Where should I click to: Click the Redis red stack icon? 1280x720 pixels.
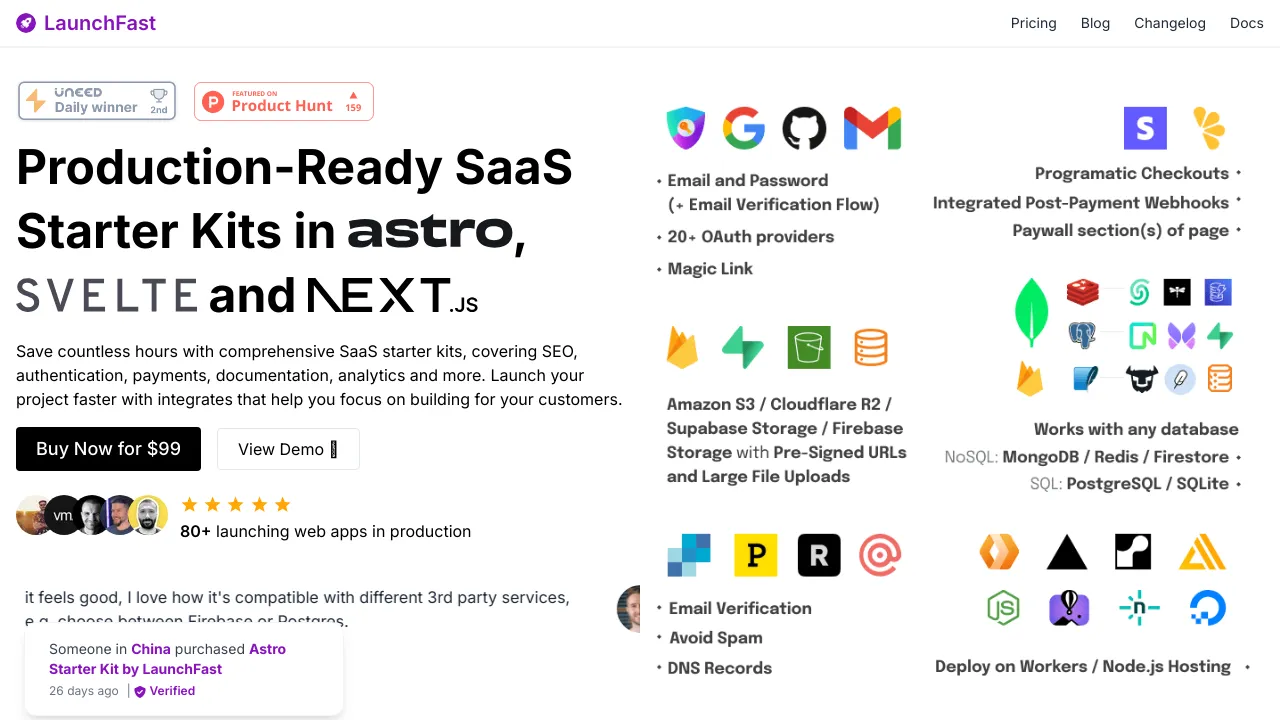point(1082,292)
